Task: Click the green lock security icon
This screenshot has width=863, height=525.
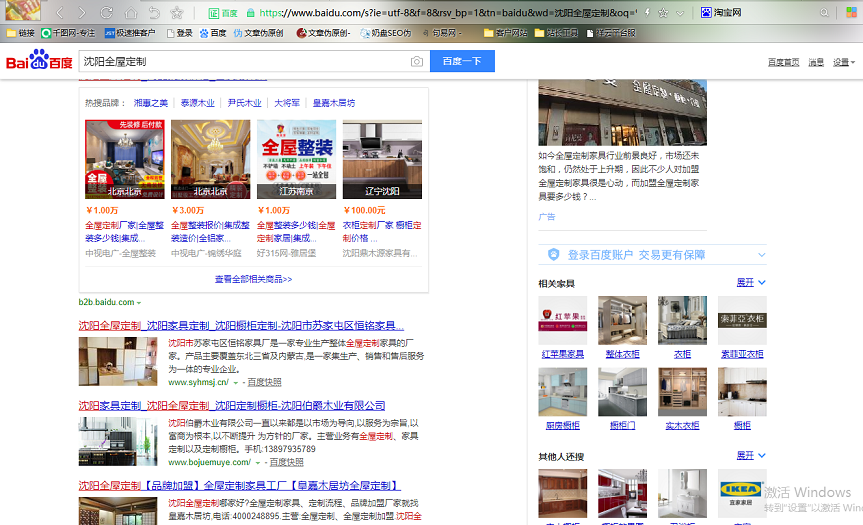Action: click(x=250, y=13)
